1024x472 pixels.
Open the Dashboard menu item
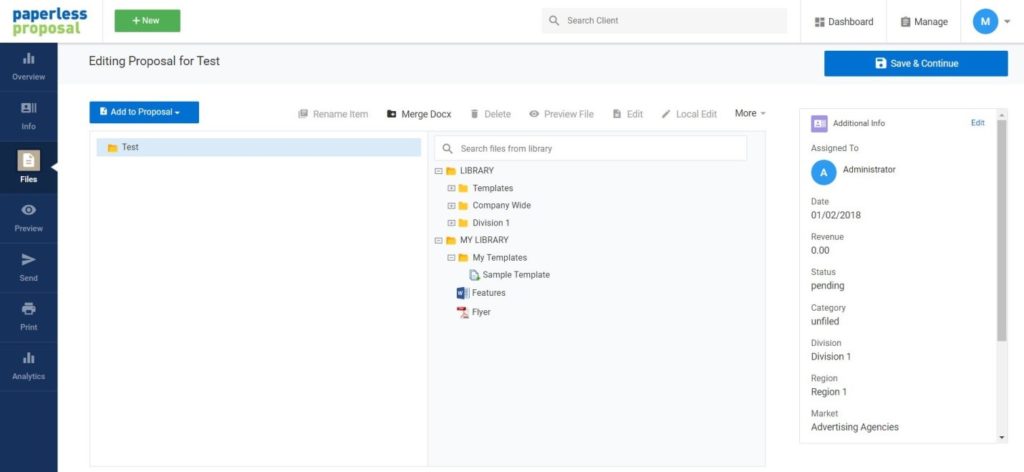pyautogui.click(x=844, y=22)
